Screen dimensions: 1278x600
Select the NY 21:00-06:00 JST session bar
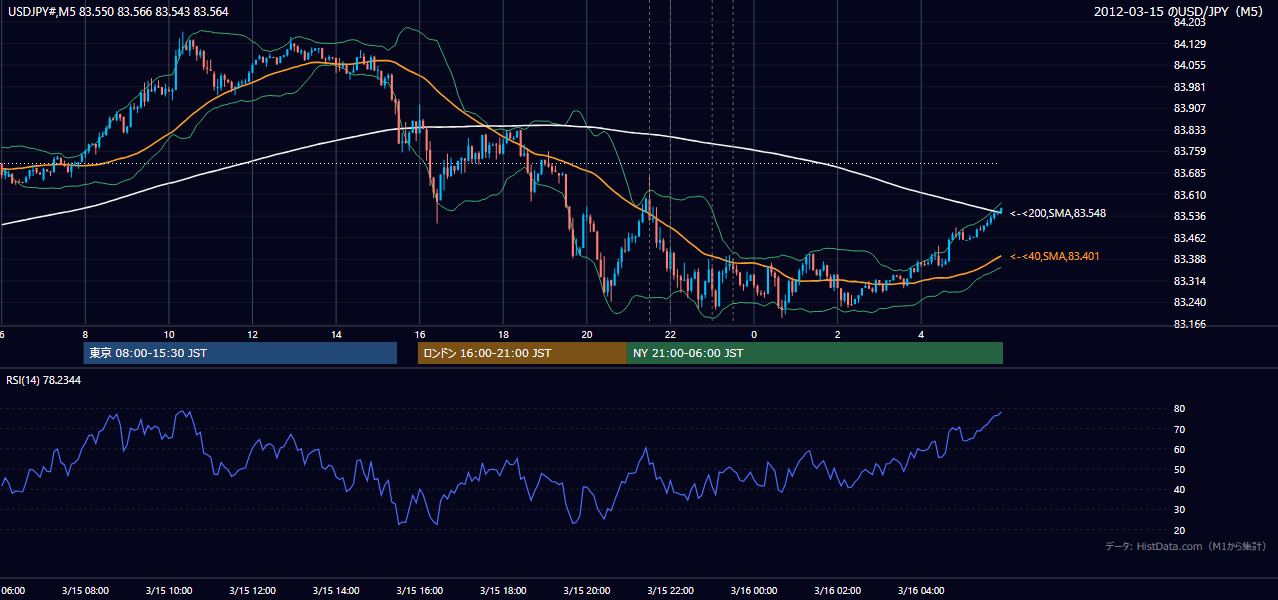815,353
